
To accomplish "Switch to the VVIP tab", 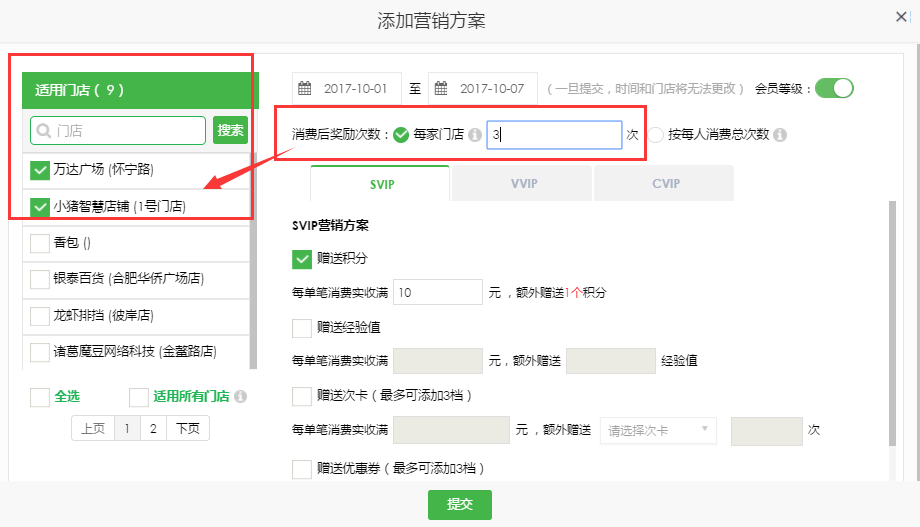I will tap(522, 184).
